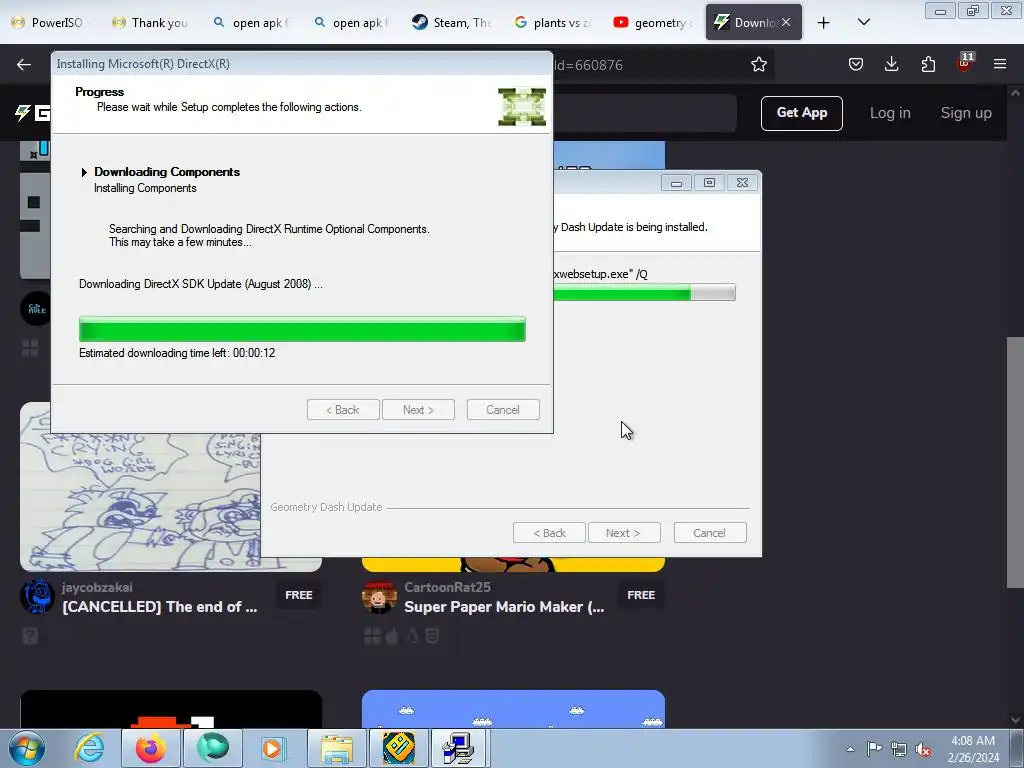The width and height of the screenshot is (1024, 768).
Task: Click the Geometry Dash Update progress bar
Action: tap(644, 292)
